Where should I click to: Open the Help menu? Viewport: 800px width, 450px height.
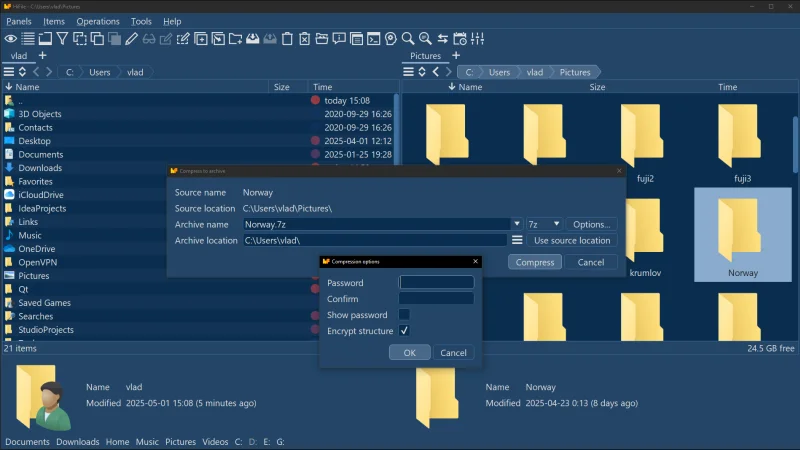pos(172,21)
